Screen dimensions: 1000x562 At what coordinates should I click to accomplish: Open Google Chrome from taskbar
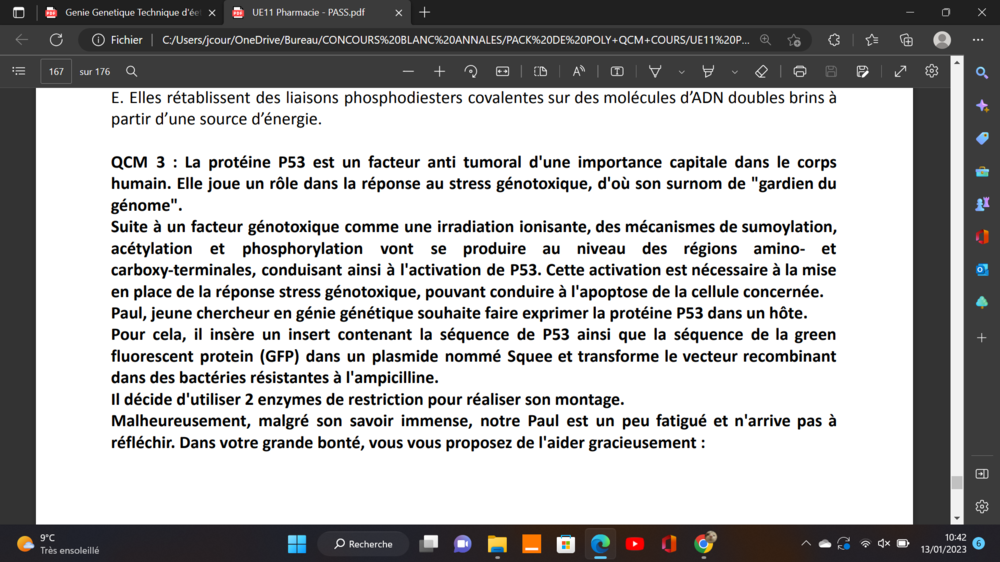pyautogui.click(x=703, y=544)
